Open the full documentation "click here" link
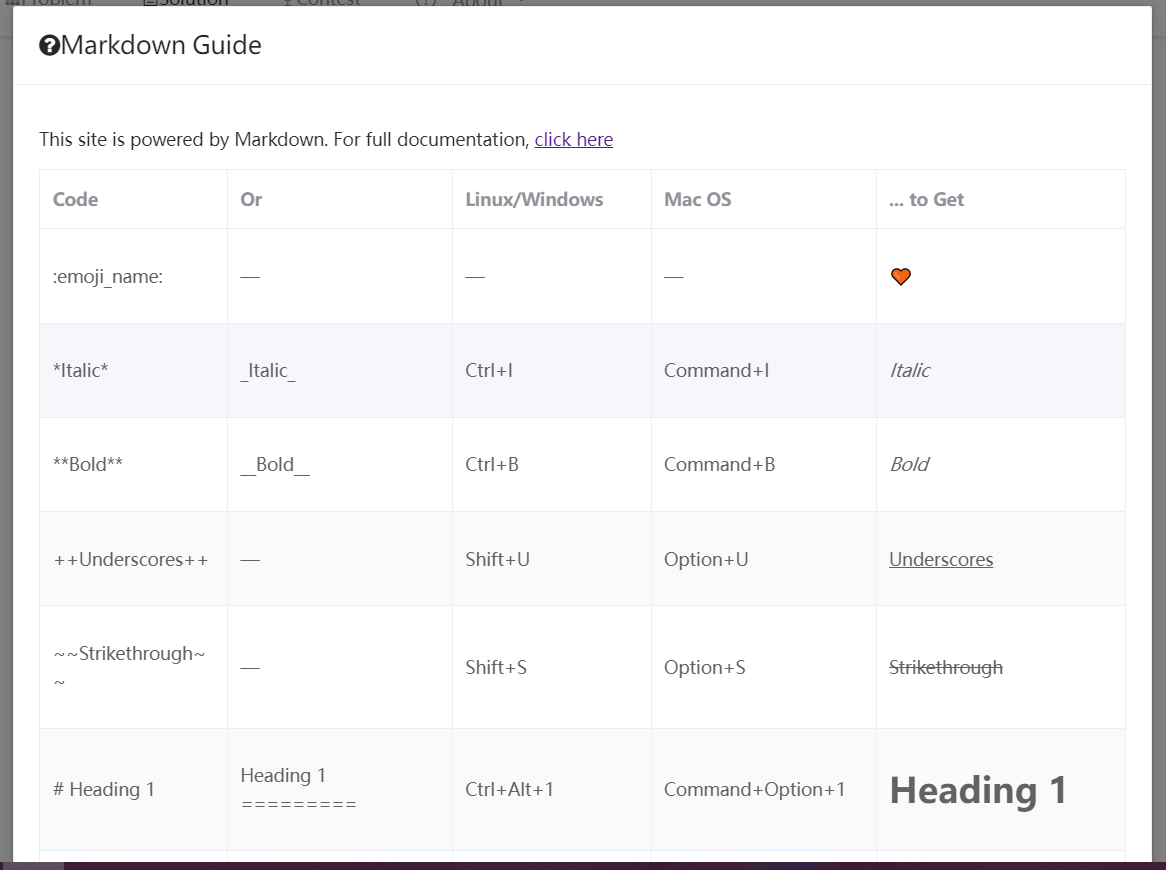This screenshot has height=870, width=1166. [573, 140]
